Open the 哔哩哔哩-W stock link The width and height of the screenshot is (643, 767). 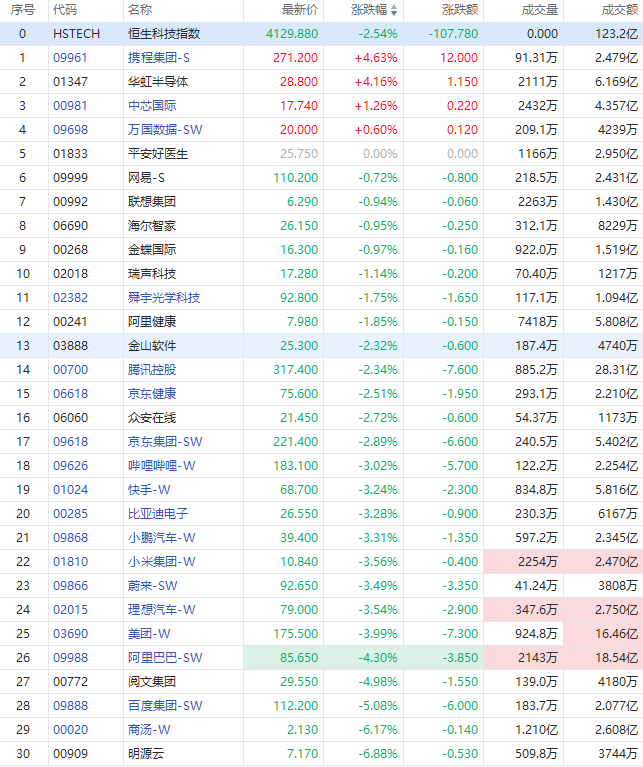coord(161,465)
